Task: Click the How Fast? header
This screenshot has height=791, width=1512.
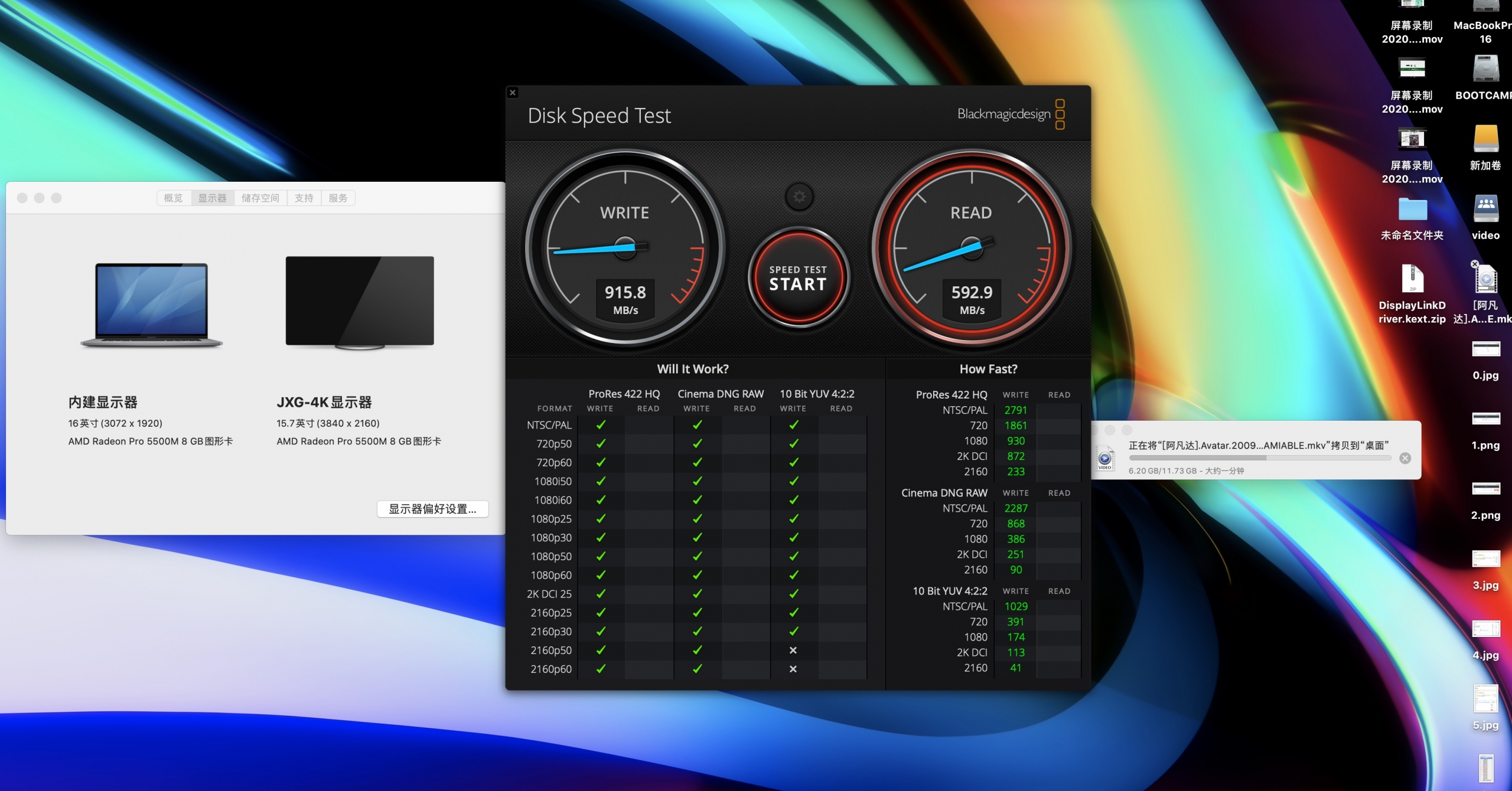Action: (988, 369)
